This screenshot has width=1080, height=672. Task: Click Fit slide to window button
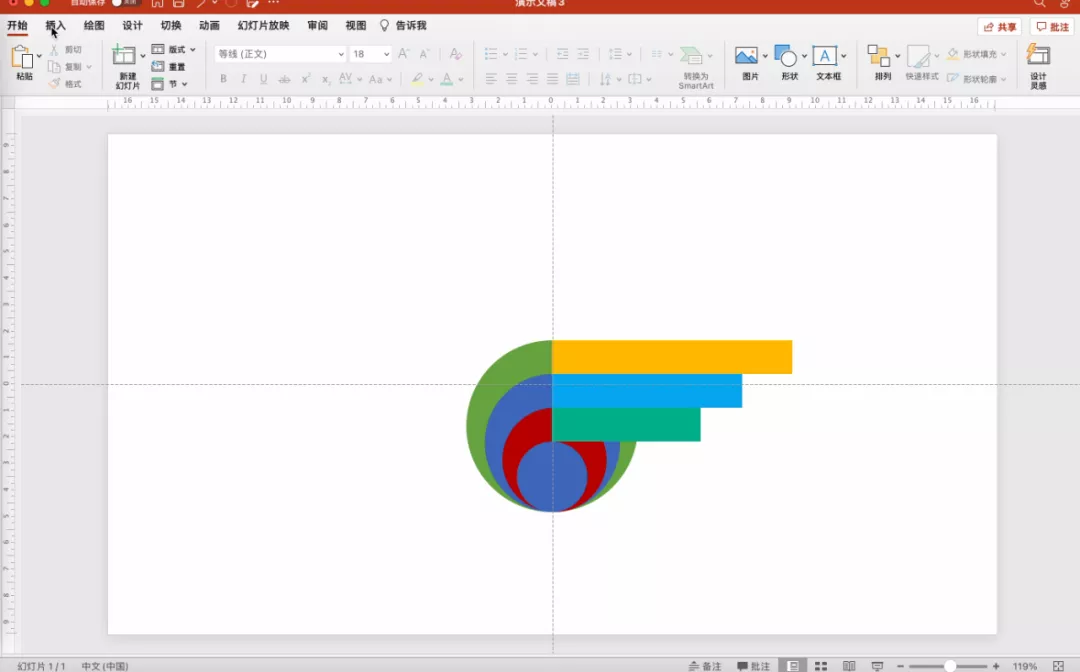(1059, 666)
